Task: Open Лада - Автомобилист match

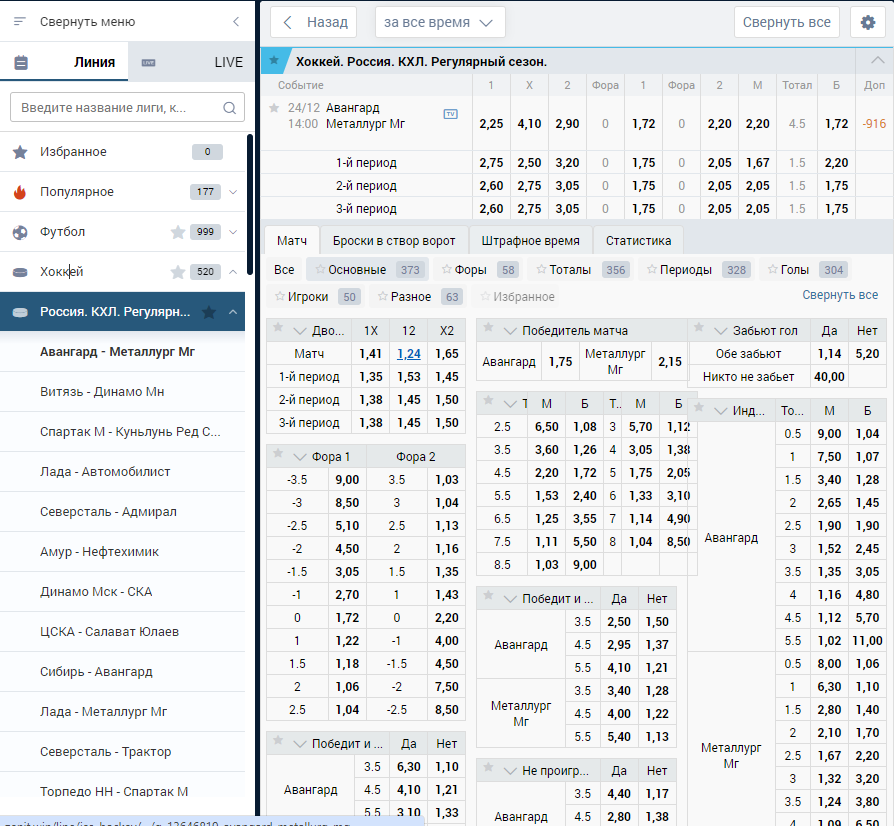Action: (123, 471)
